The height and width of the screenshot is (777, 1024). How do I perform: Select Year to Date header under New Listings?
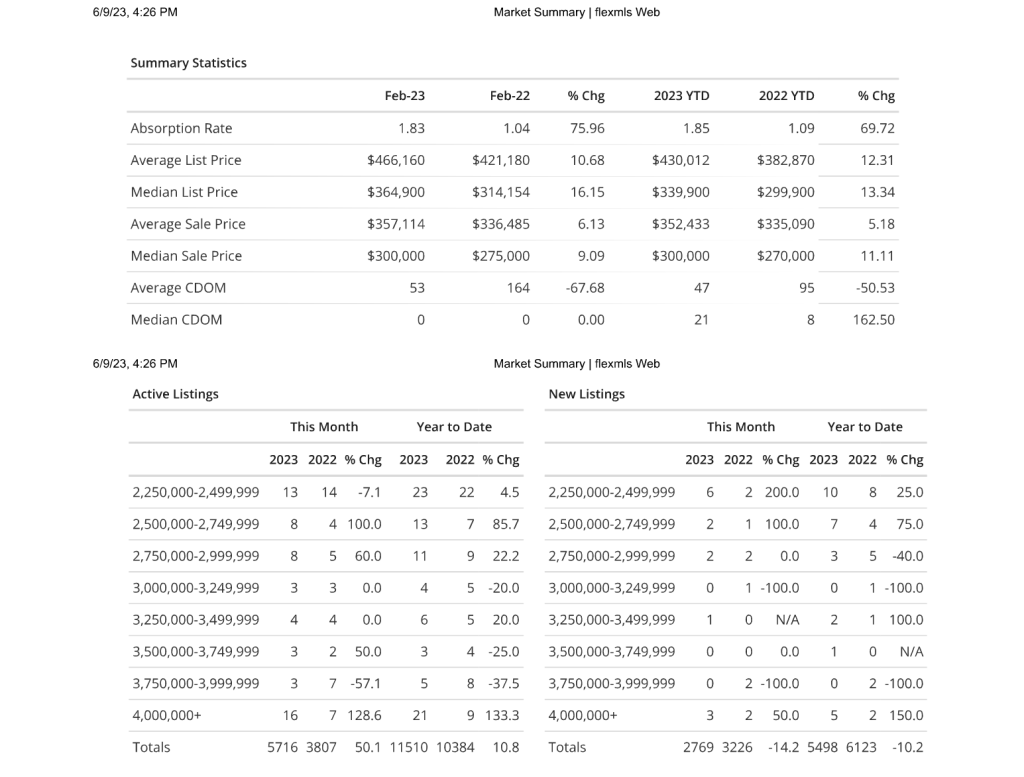[864, 427]
